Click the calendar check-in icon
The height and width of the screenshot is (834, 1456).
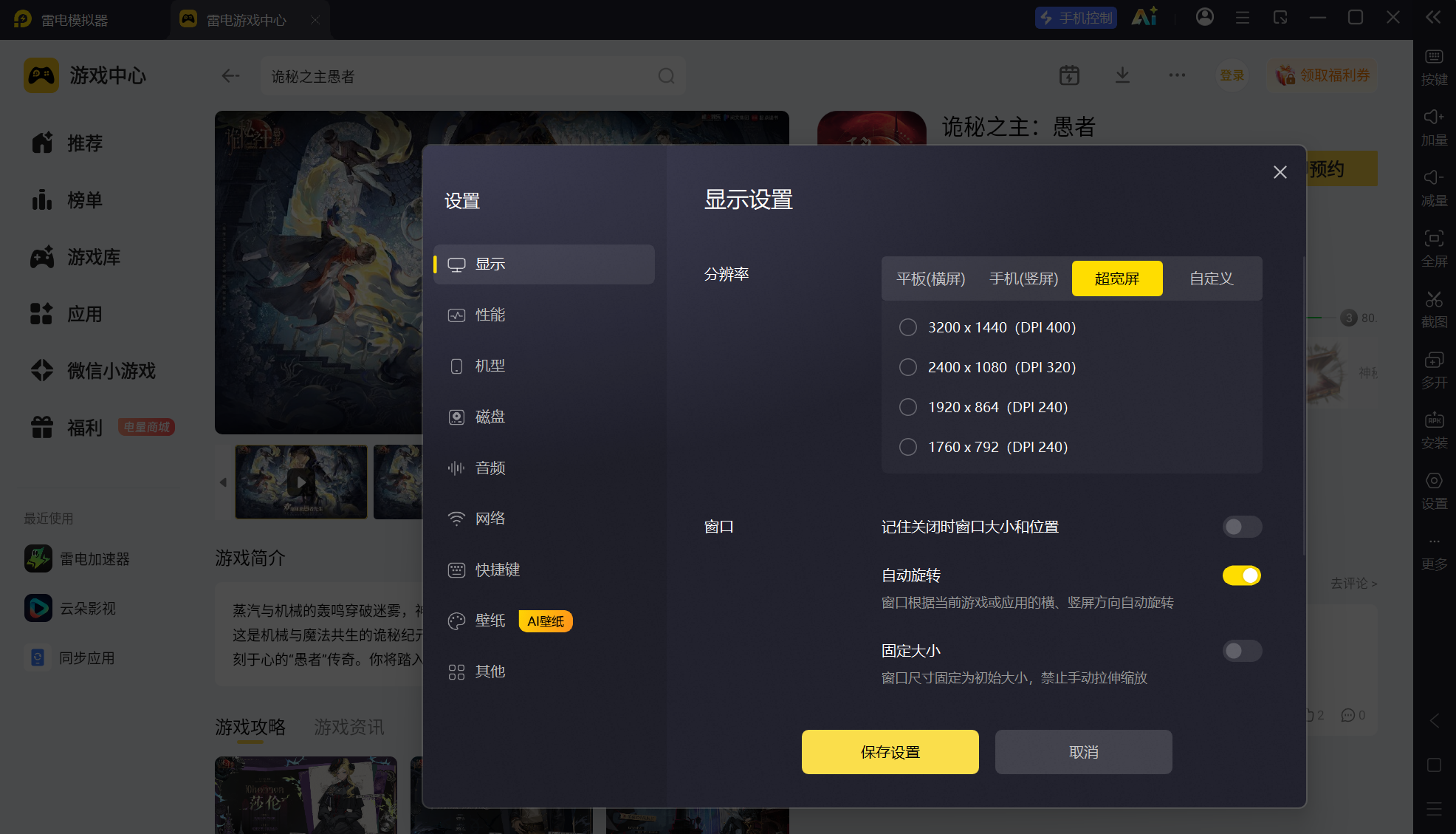click(x=1069, y=75)
